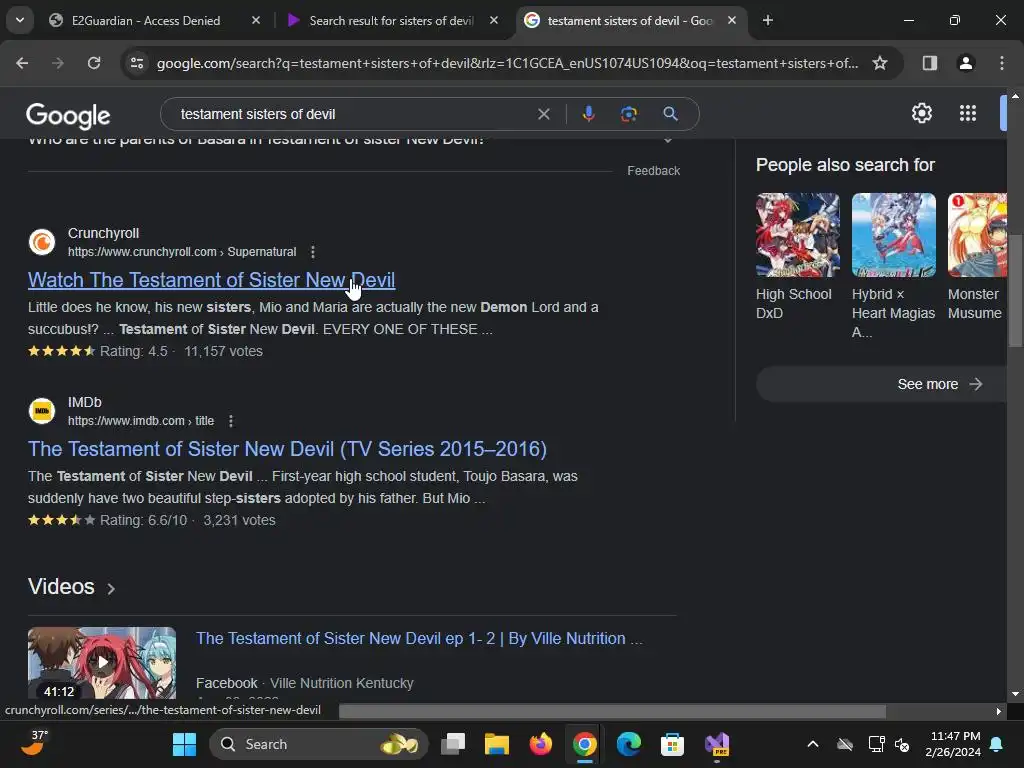1024x768 pixels.
Task: Open the clock showing 11:47 PM
Action: pyautogui.click(x=953, y=744)
